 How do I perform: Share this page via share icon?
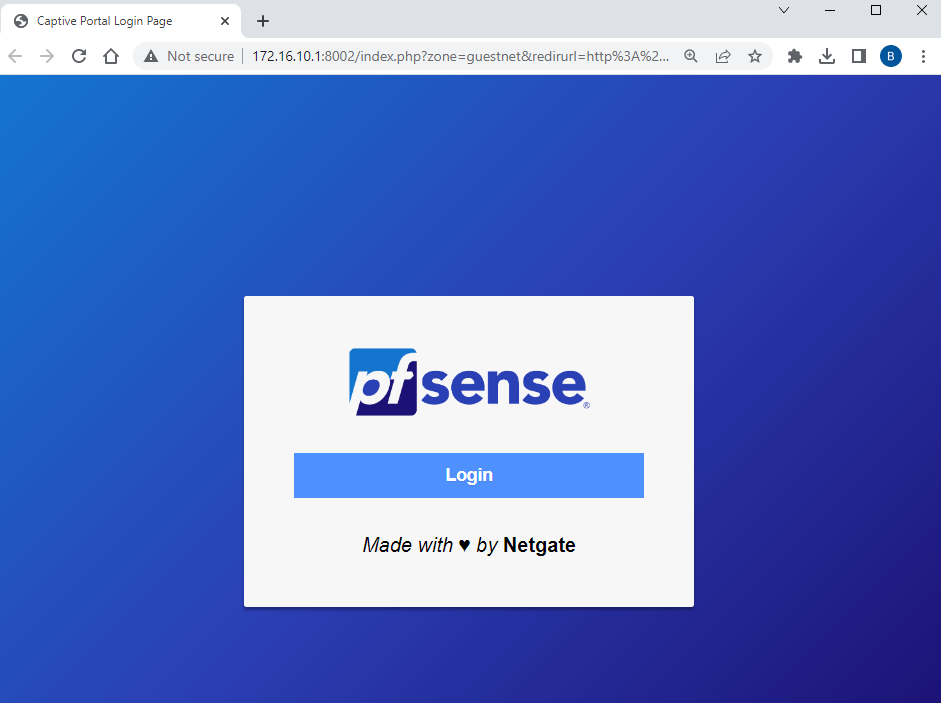[723, 56]
